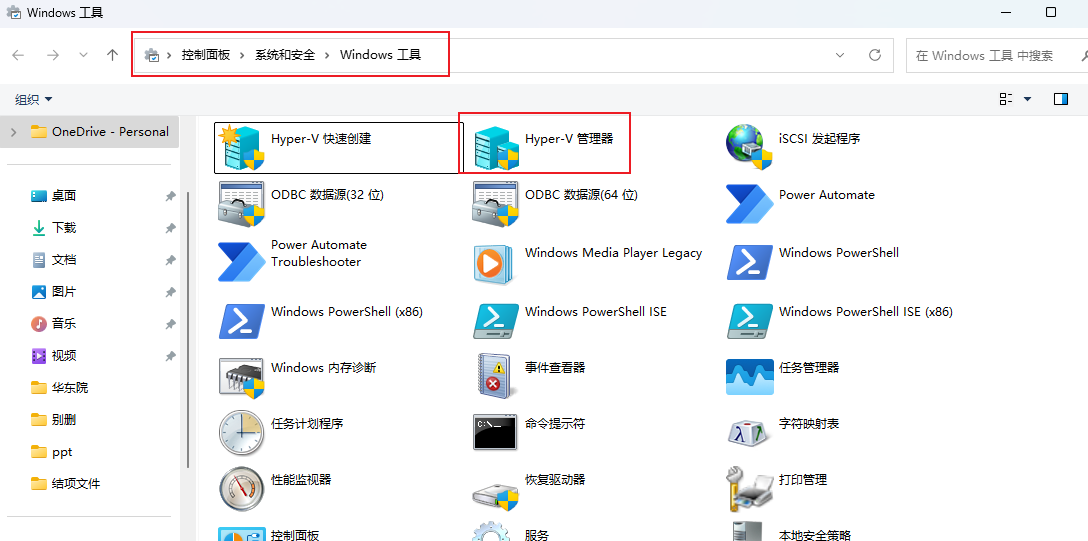This screenshot has width=1088, height=541.
Task: Maximize the Windows 工具 window
Action: (1051, 12)
